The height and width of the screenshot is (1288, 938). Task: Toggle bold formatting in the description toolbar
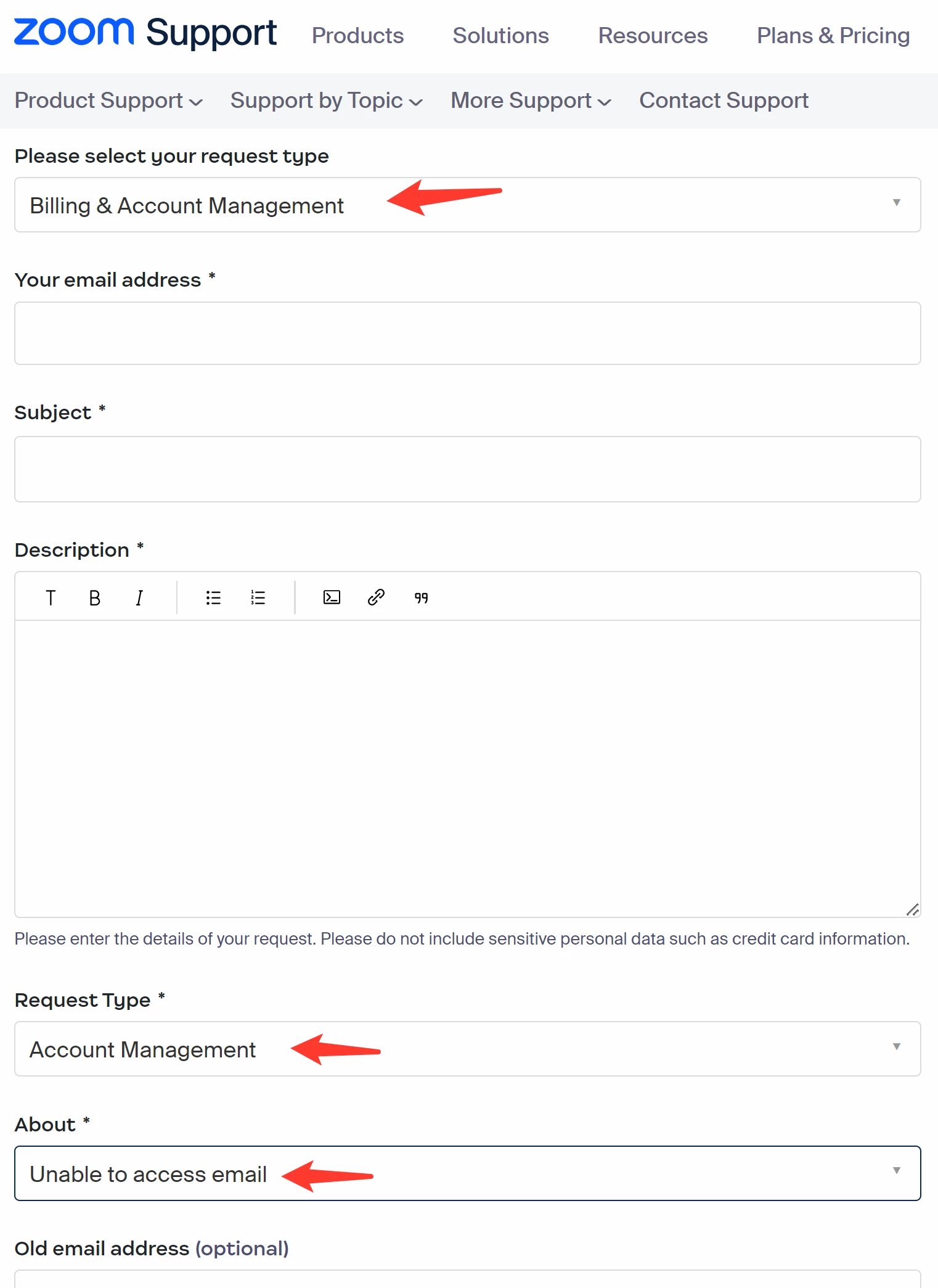tap(94, 597)
